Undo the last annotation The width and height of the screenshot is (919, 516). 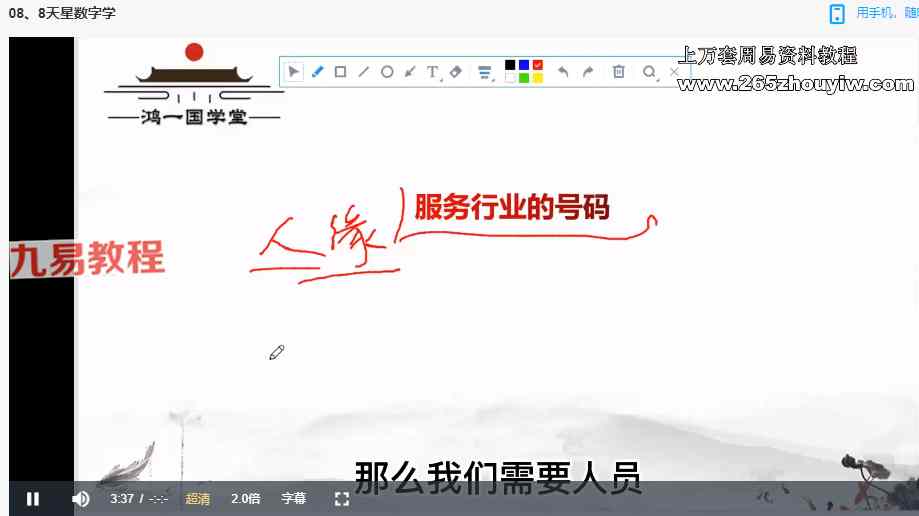click(x=563, y=72)
